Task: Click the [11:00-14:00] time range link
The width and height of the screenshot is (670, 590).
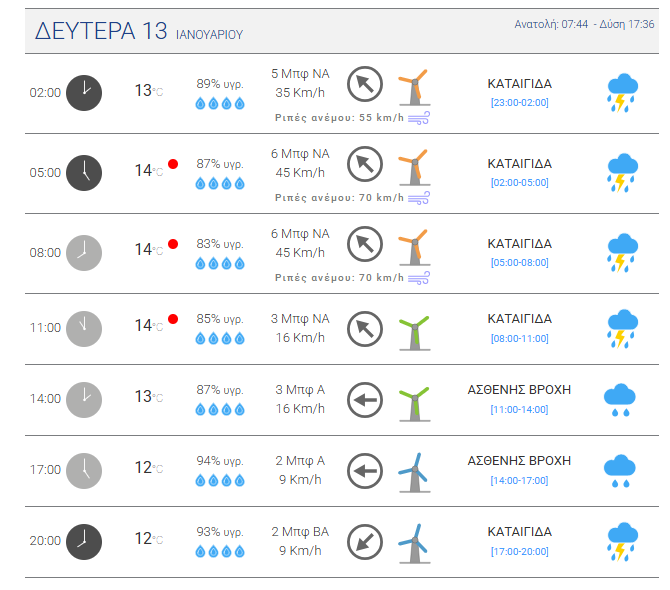Action: 520,410
